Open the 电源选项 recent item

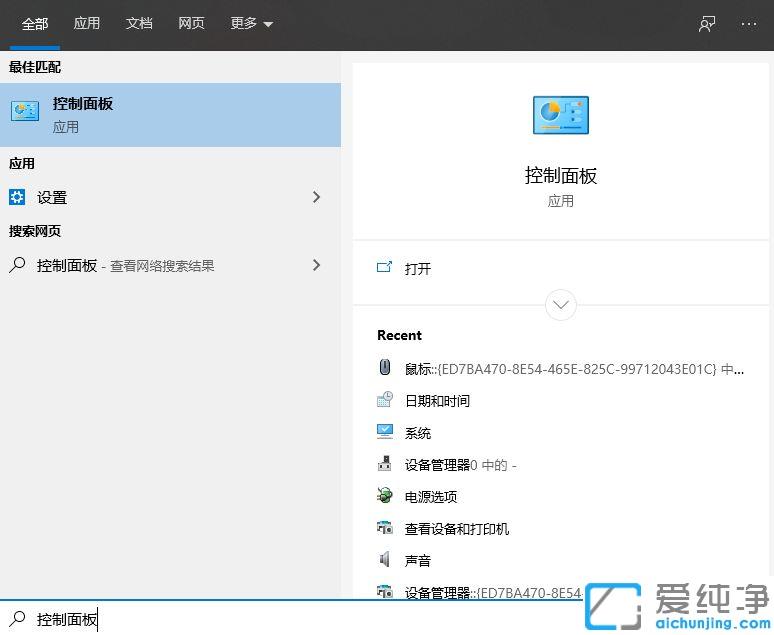(x=430, y=497)
